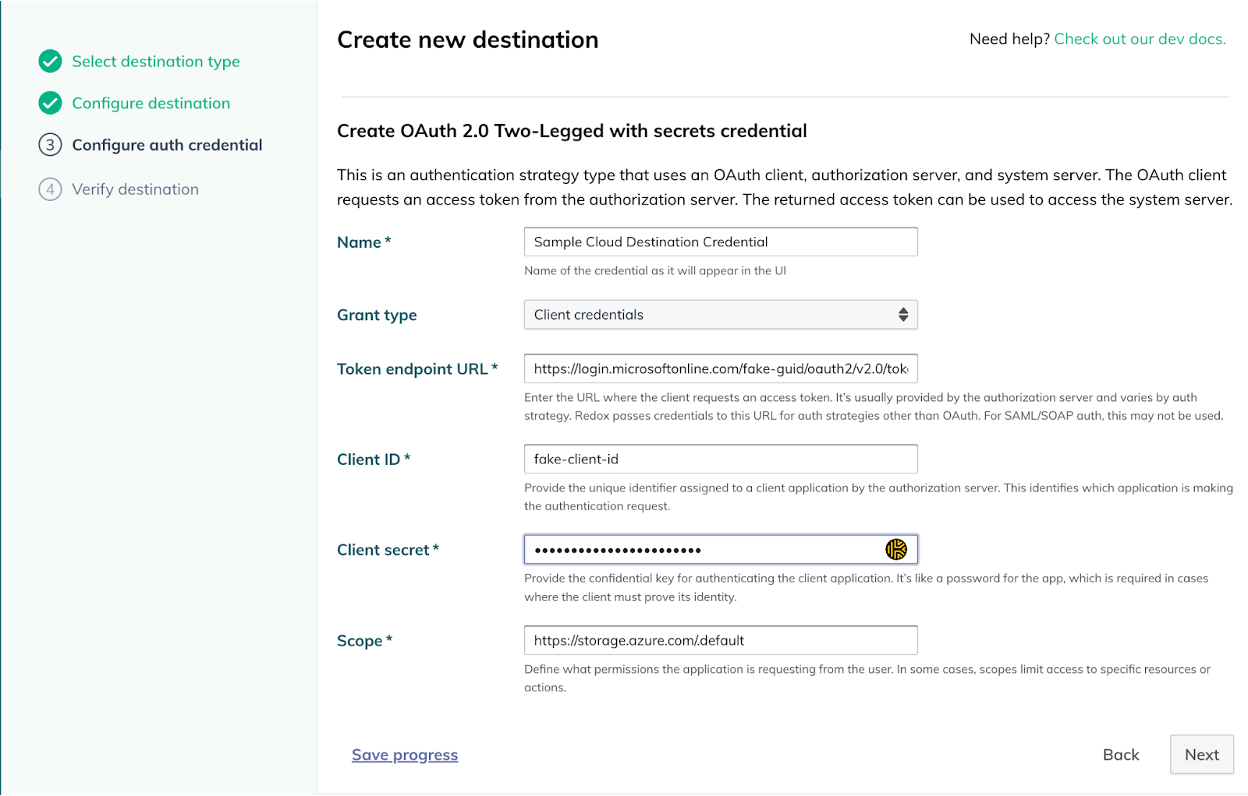Click 'Need help?' text

coord(1009,39)
